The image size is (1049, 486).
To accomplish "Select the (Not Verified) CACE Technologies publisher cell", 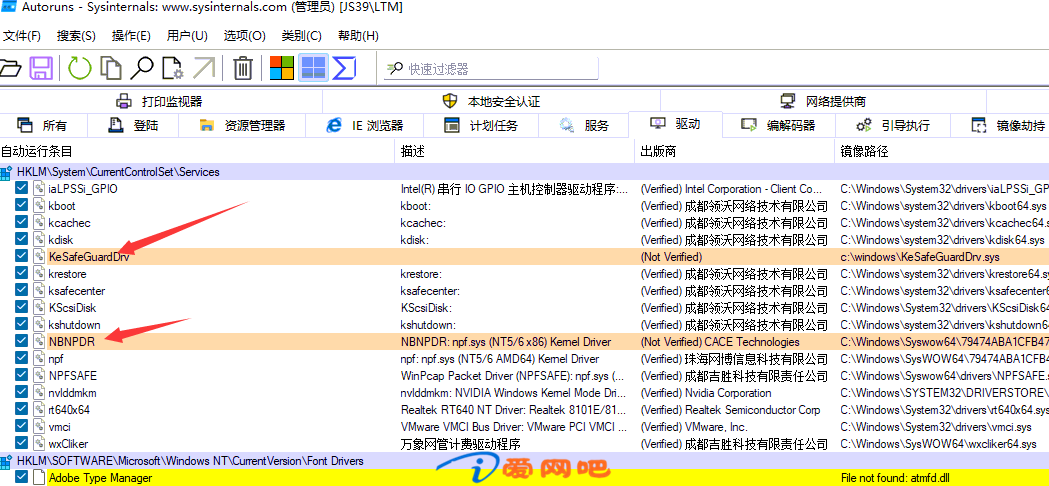I will tap(720, 342).
